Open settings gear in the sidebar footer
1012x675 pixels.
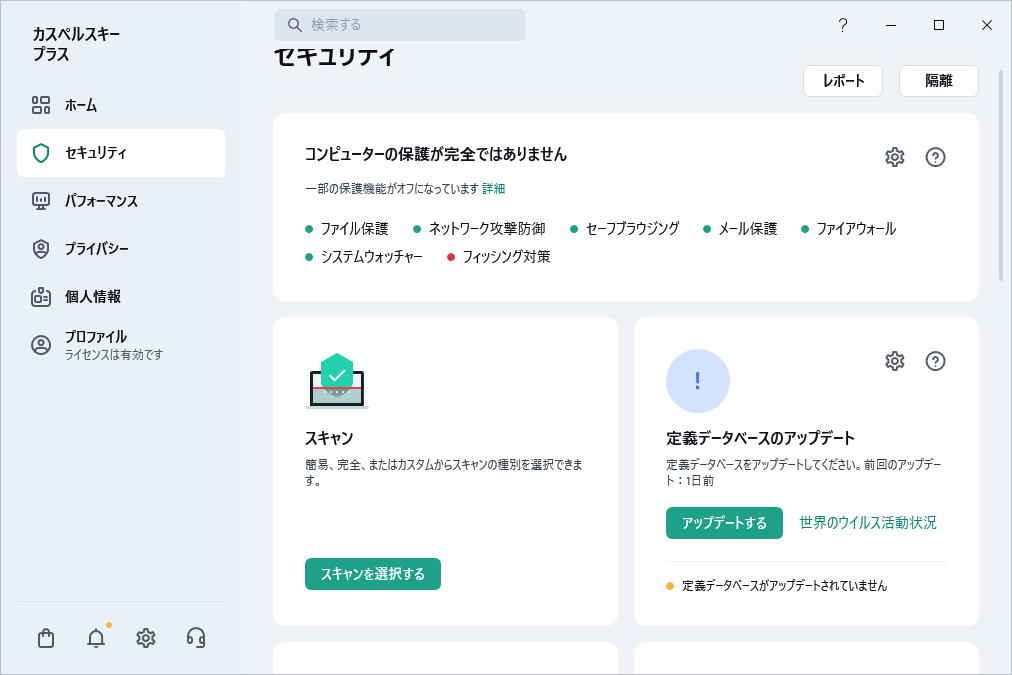tap(146, 638)
